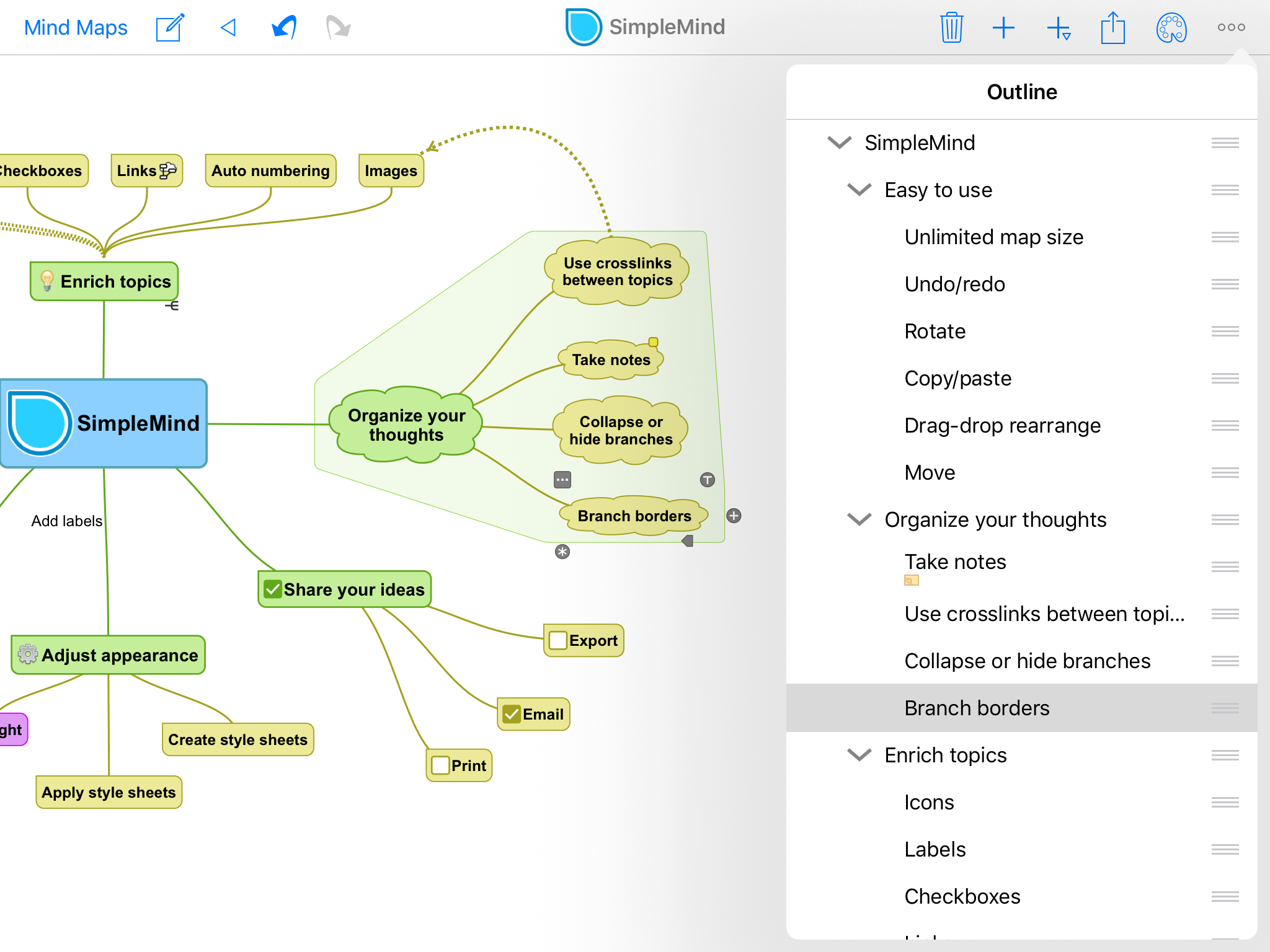Open the style palette icon
The image size is (1270, 952).
coord(1171,28)
